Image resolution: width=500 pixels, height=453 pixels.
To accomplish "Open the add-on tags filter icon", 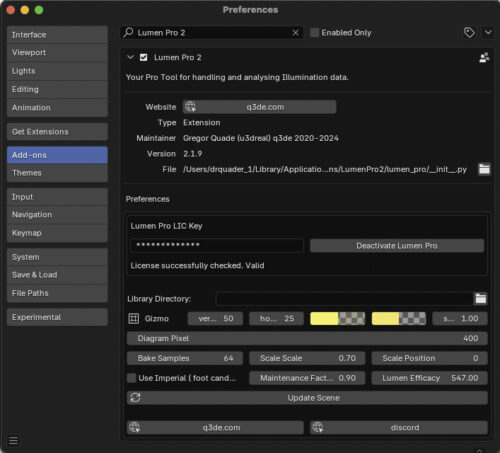I will [469, 32].
